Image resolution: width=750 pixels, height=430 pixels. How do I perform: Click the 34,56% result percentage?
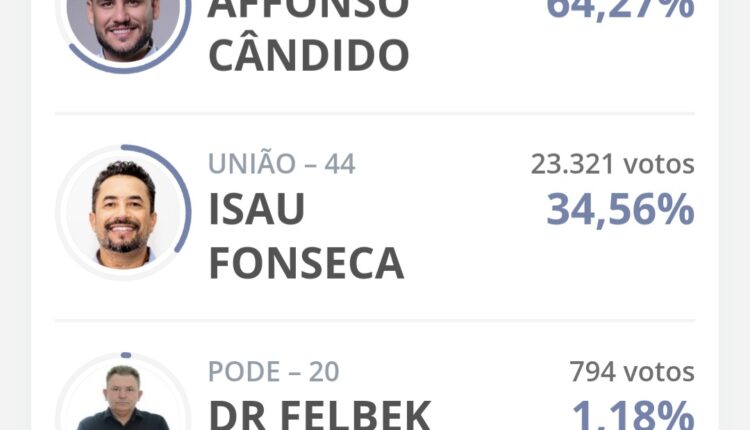[x=620, y=210]
